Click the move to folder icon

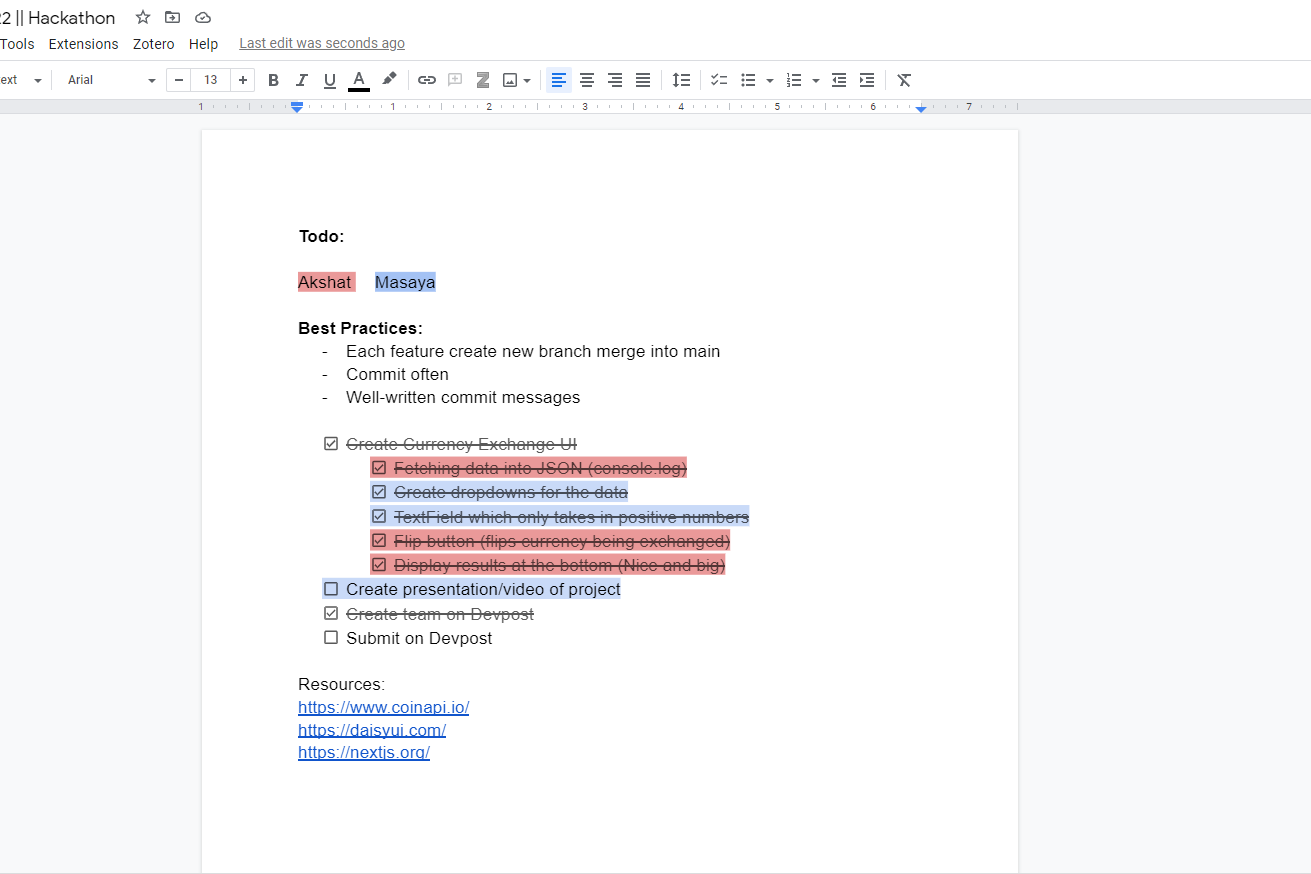[173, 17]
